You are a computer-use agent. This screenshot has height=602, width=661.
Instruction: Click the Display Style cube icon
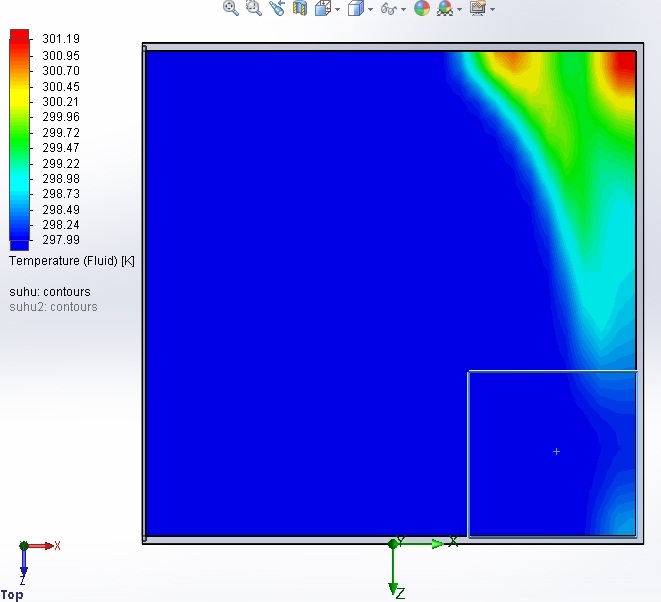click(x=356, y=8)
